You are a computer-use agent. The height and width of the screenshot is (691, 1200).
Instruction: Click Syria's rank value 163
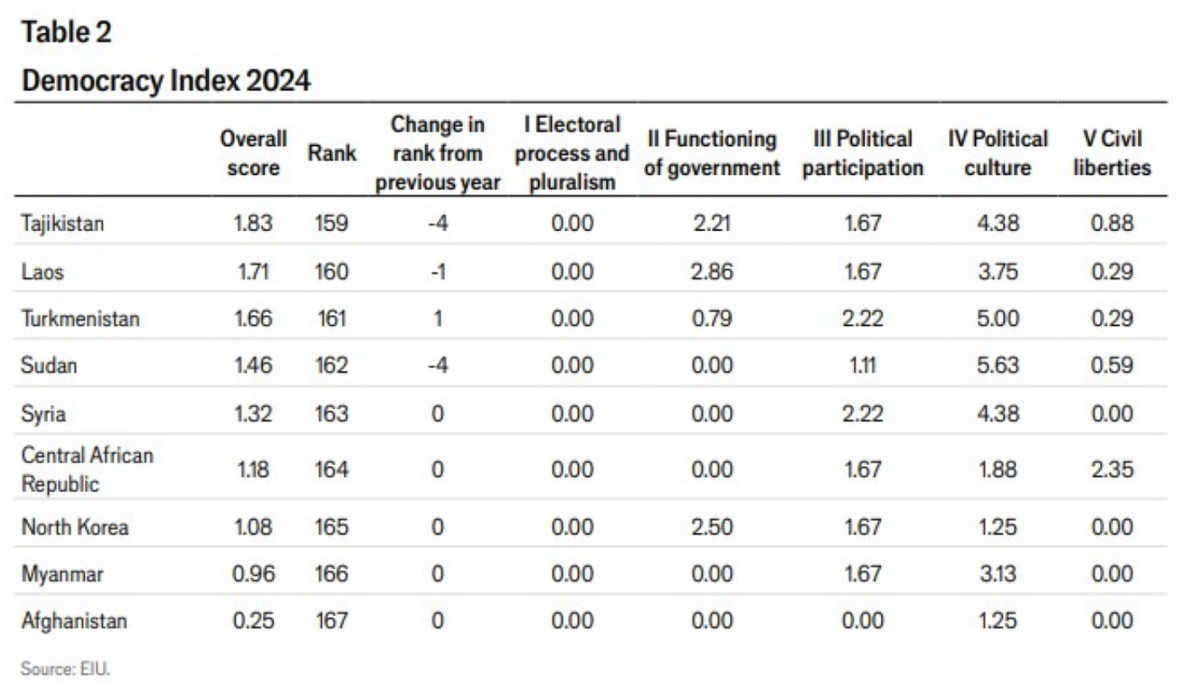330,413
